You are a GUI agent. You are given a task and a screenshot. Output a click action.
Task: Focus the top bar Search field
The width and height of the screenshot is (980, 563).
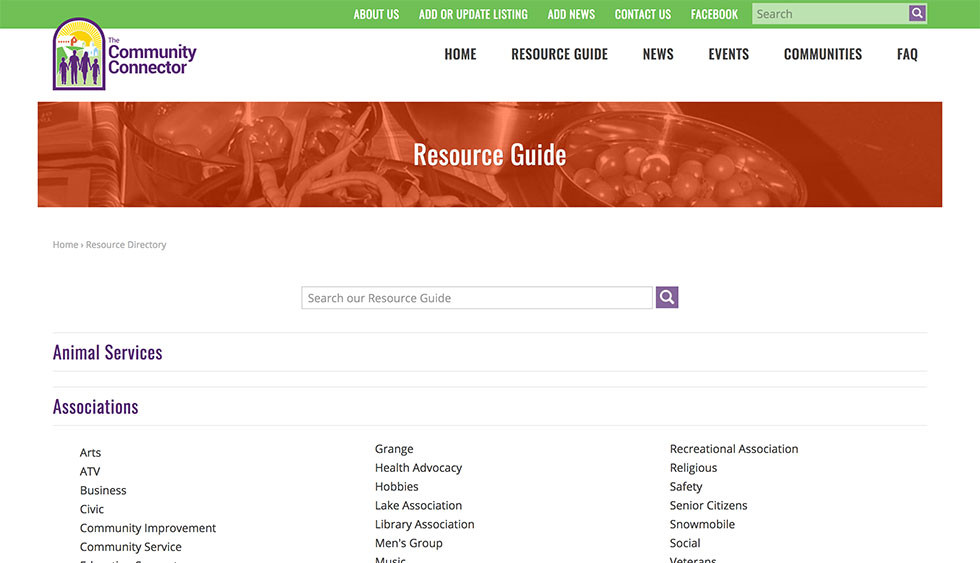[830, 14]
